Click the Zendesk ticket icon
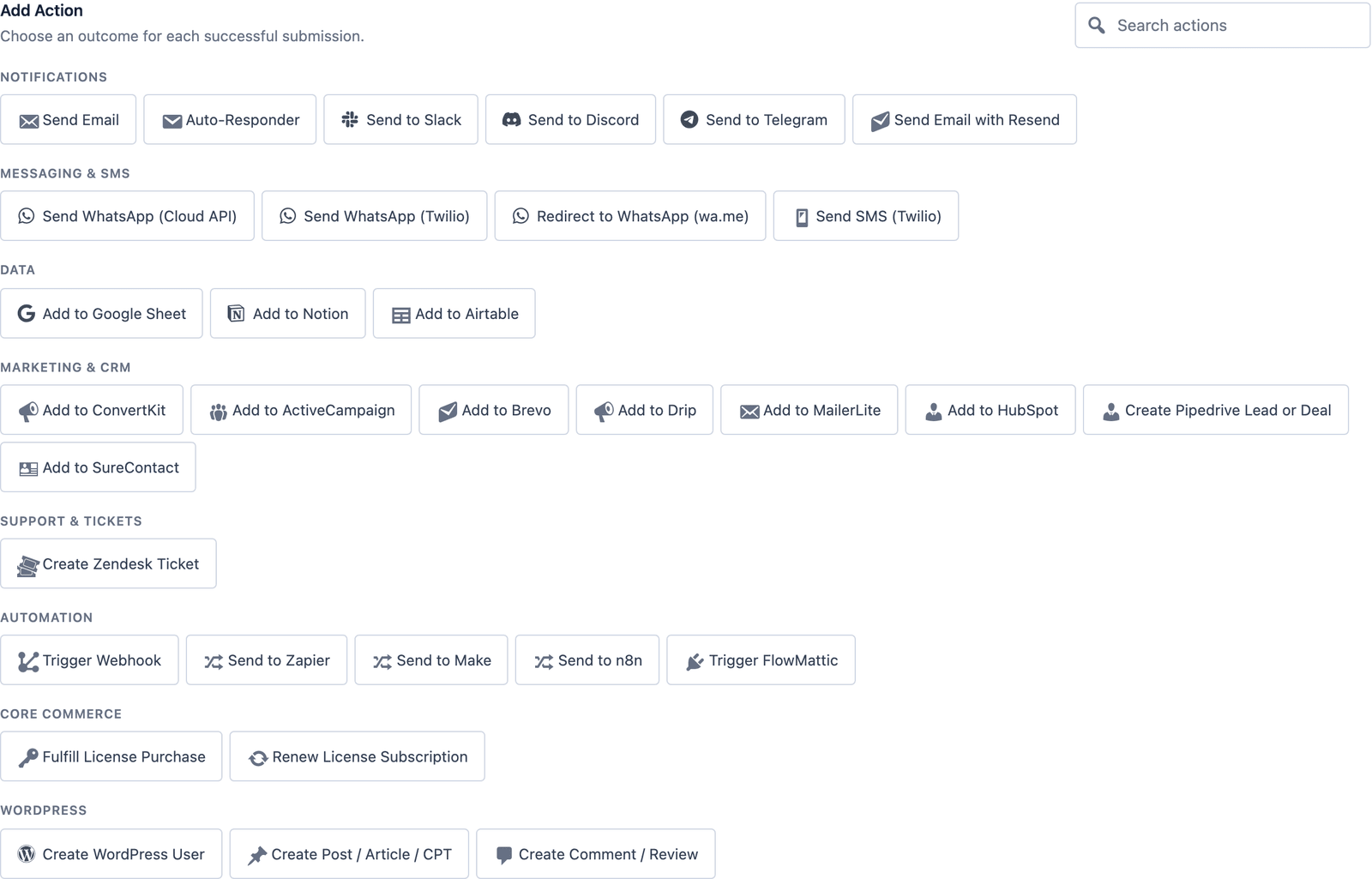Viewport: 1372px width, 879px height. click(28, 565)
